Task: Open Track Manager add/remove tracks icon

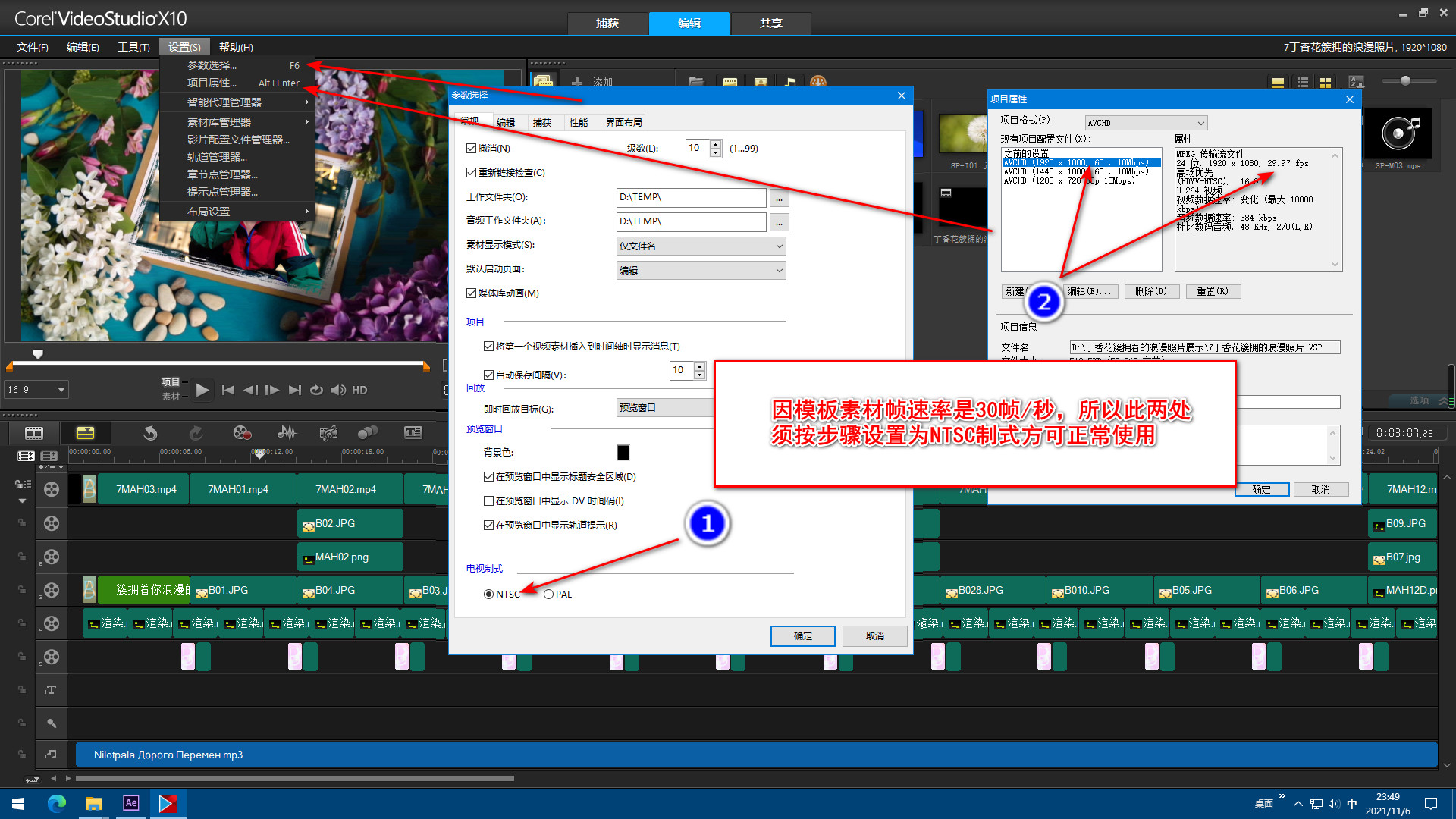Action: pyautogui.click(x=49, y=456)
